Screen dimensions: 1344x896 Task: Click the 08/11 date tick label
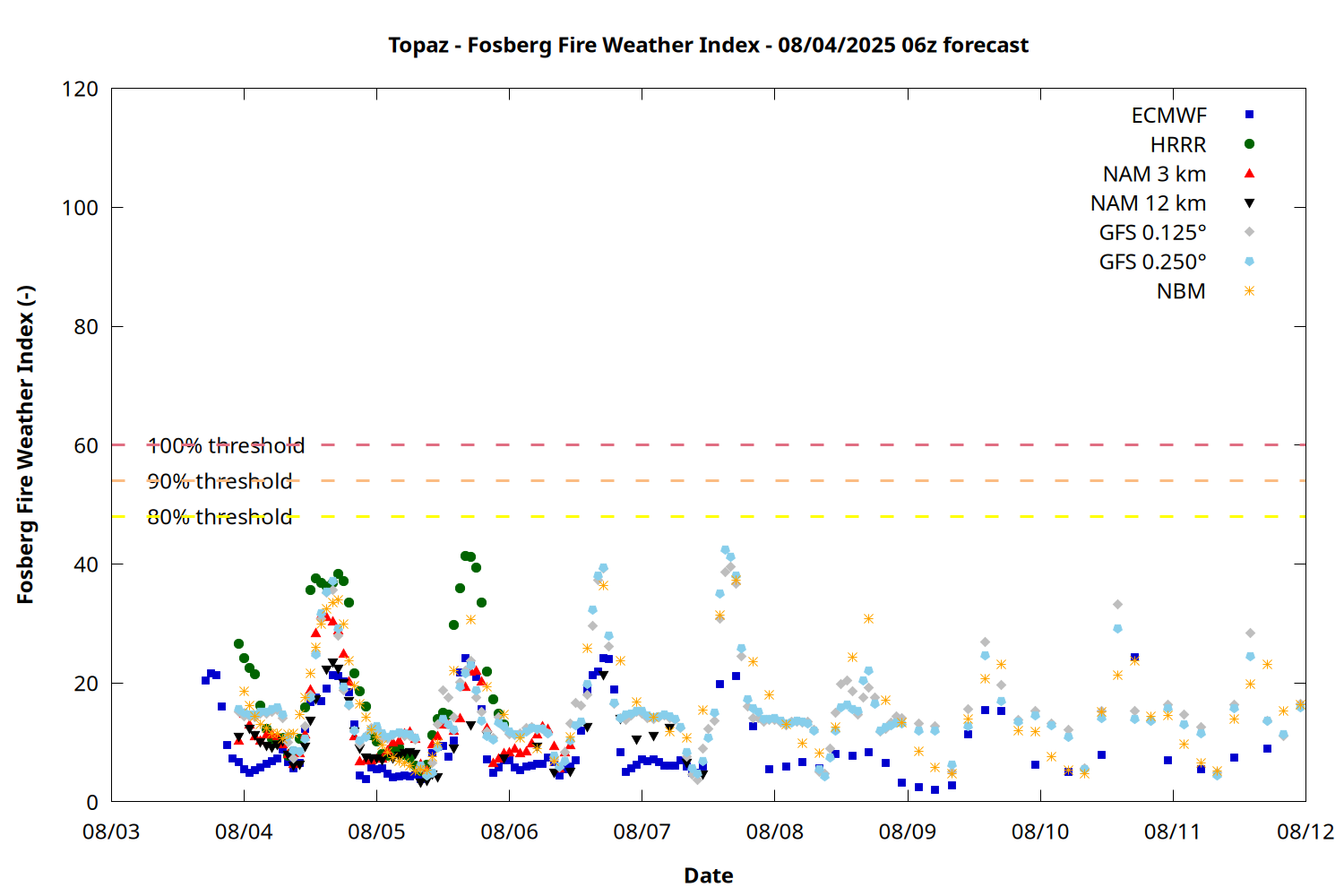click(1173, 831)
